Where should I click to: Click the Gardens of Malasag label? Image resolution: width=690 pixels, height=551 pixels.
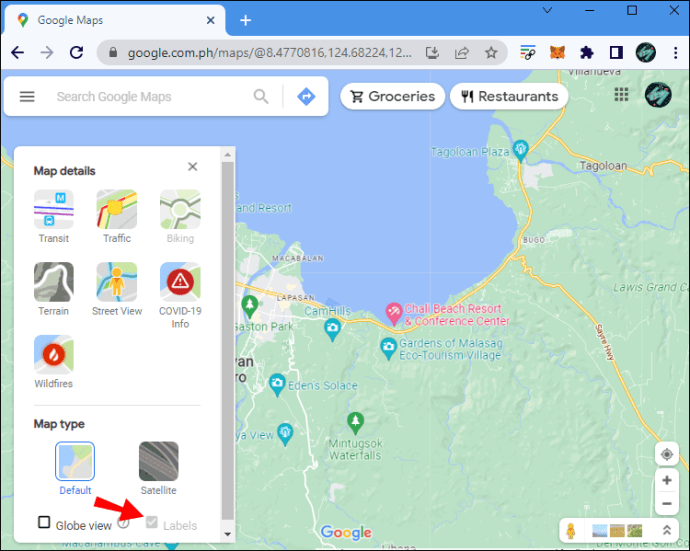(451, 349)
